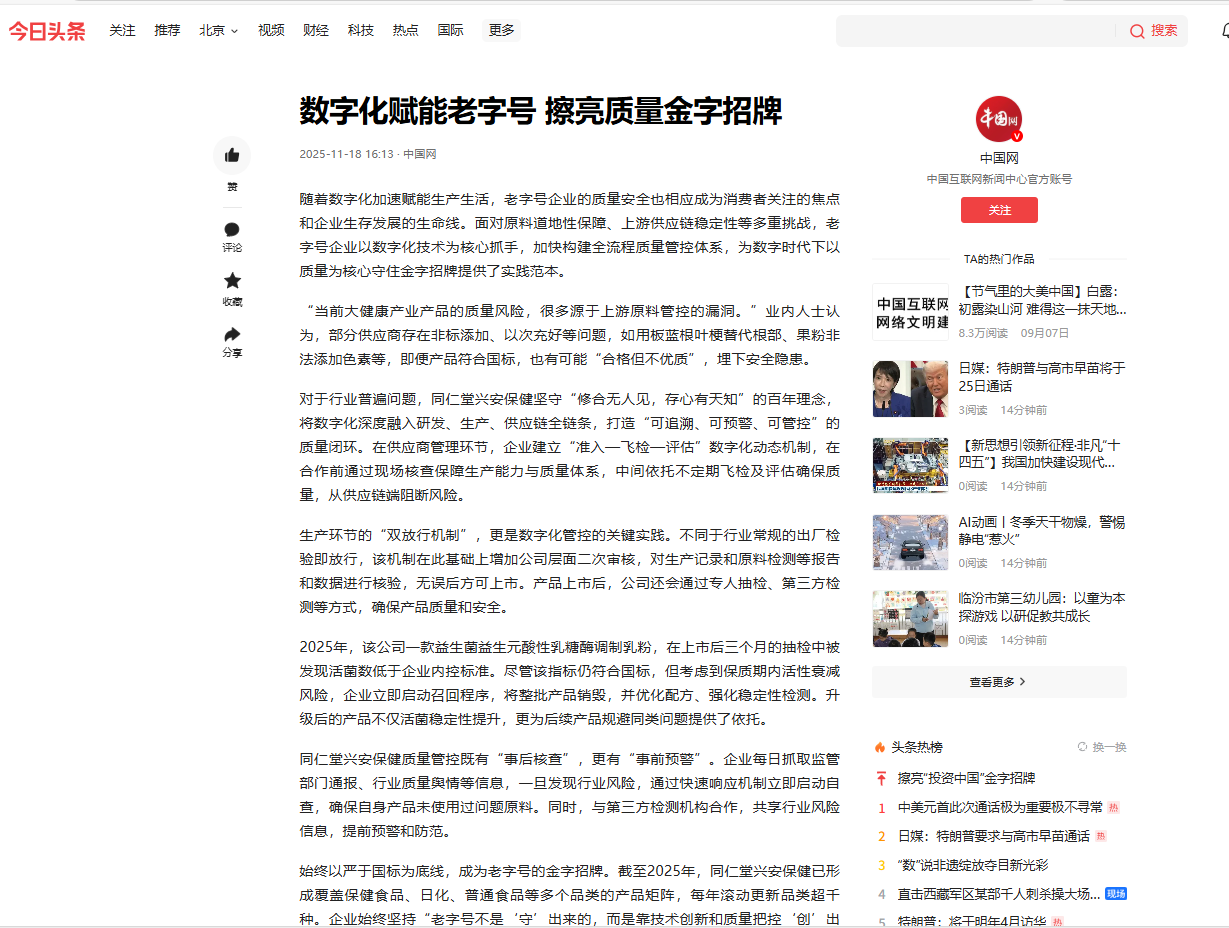Open comments via the speech bubble icon
This screenshot has width=1229, height=928.
click(x=232, y=230)
